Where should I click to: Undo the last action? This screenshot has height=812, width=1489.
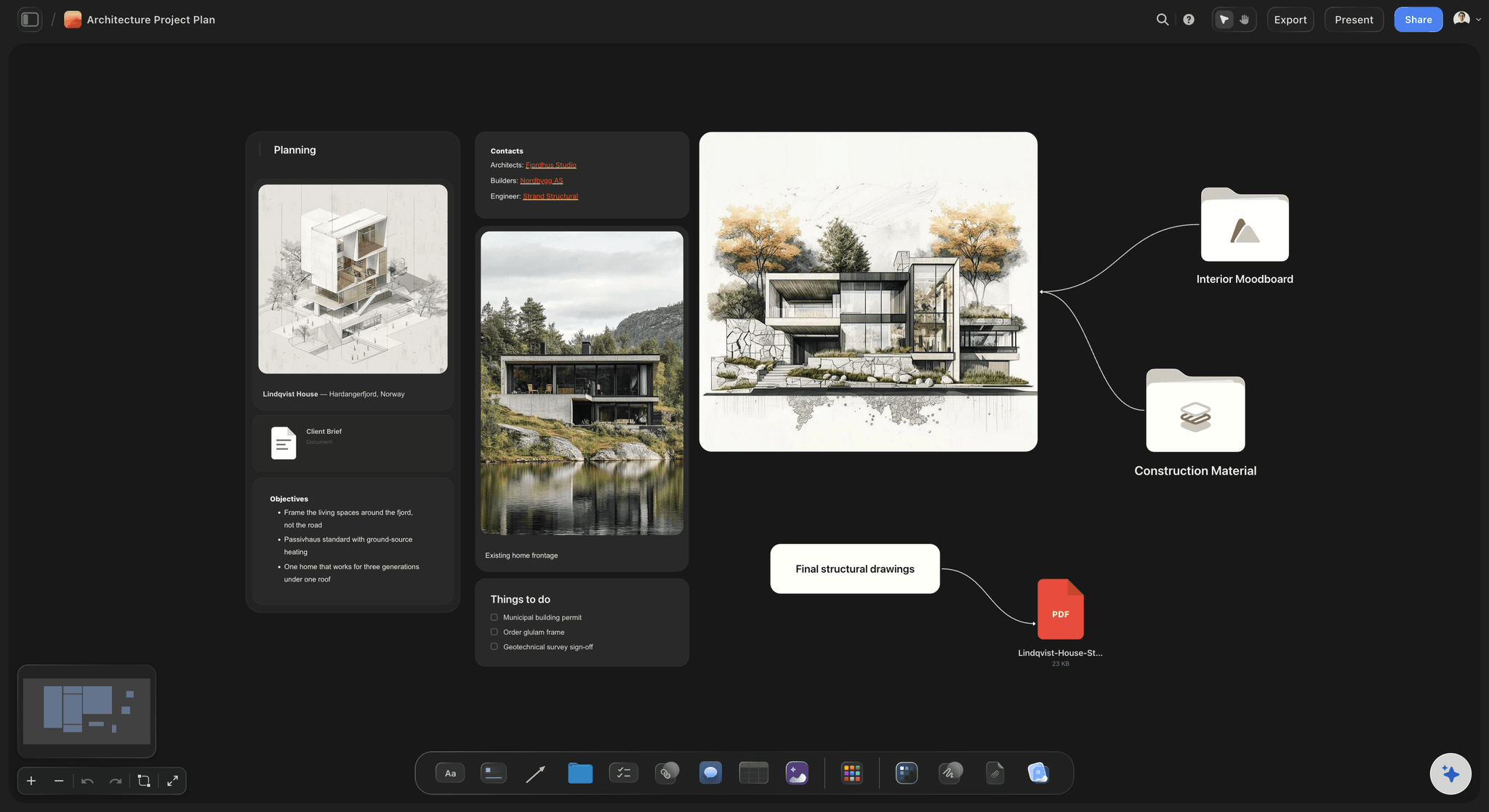pos(87,781)
